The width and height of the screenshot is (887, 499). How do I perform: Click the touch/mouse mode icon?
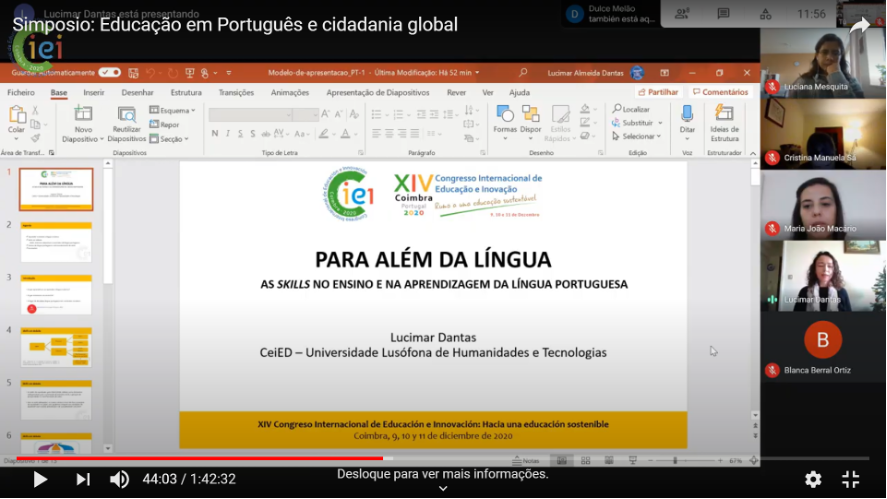205,73
